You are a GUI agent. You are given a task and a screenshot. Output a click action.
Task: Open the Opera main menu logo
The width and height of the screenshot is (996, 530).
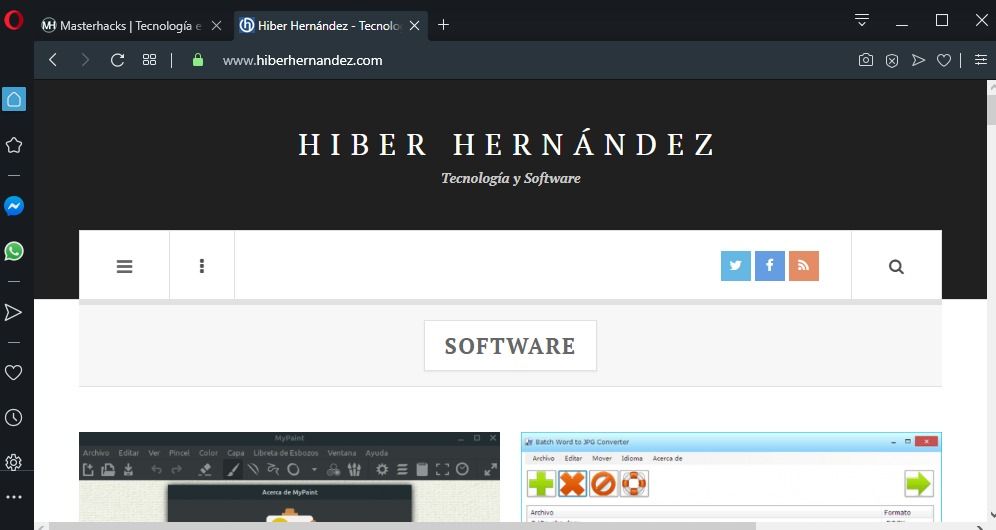(x=13, y=20)
